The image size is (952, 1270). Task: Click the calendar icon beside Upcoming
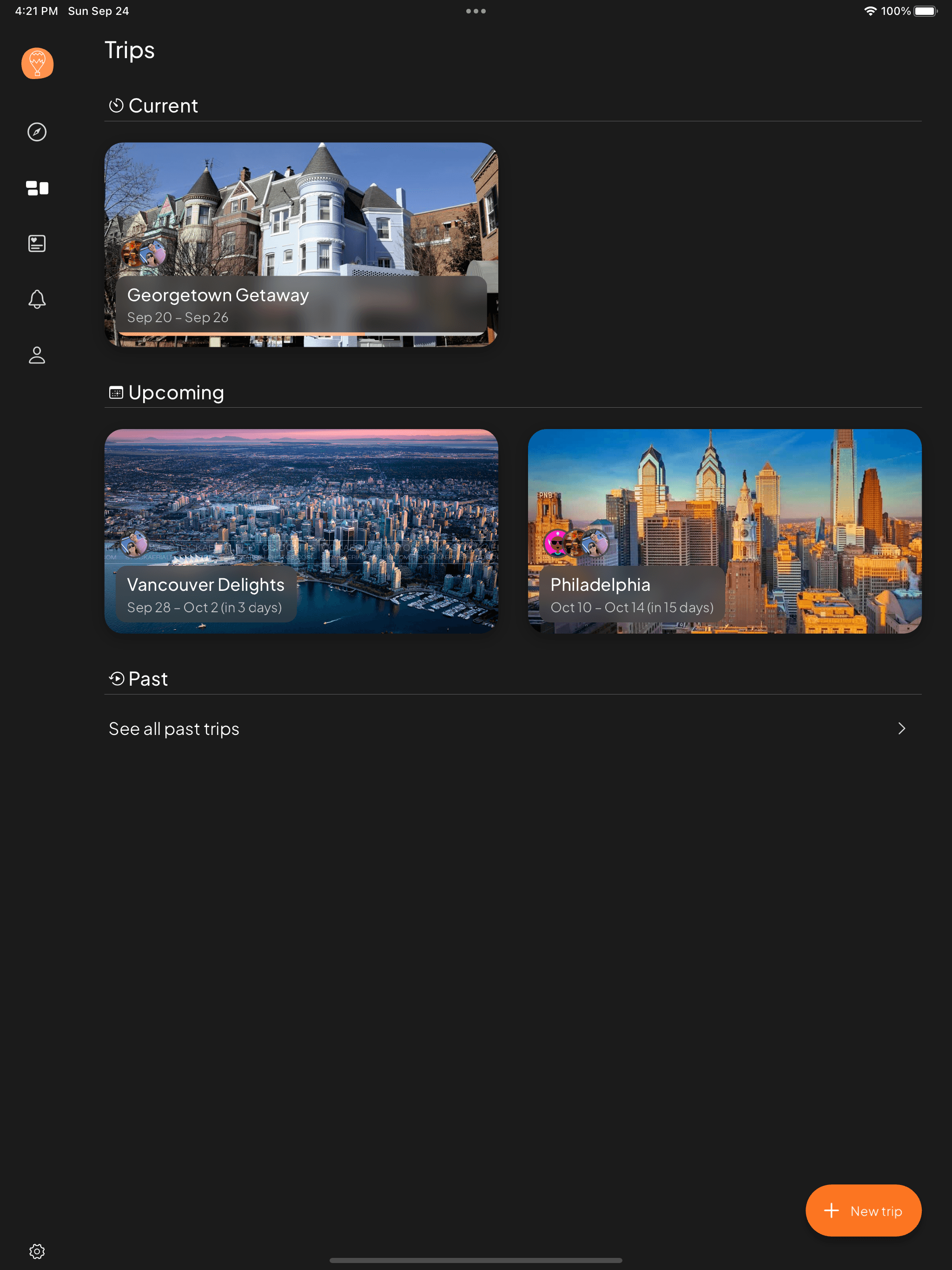117,392
